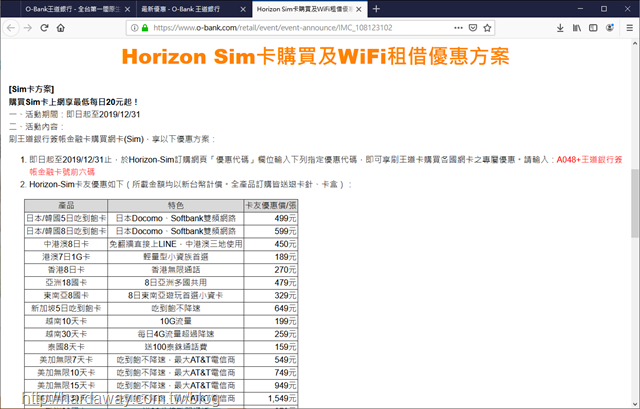640x409 pixels.
Task: Close the second O-Bank 最新優惠 tab
Action: click(x=243, y=9)
